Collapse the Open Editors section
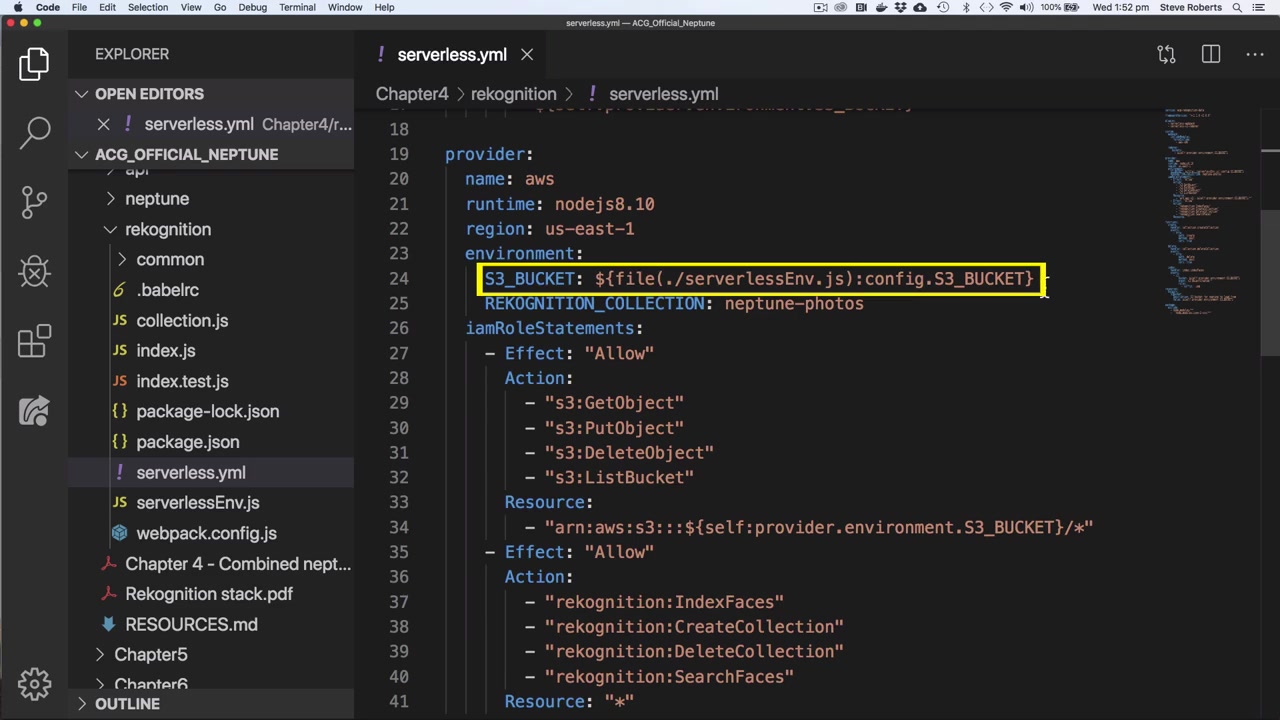 tap(82, 94)
